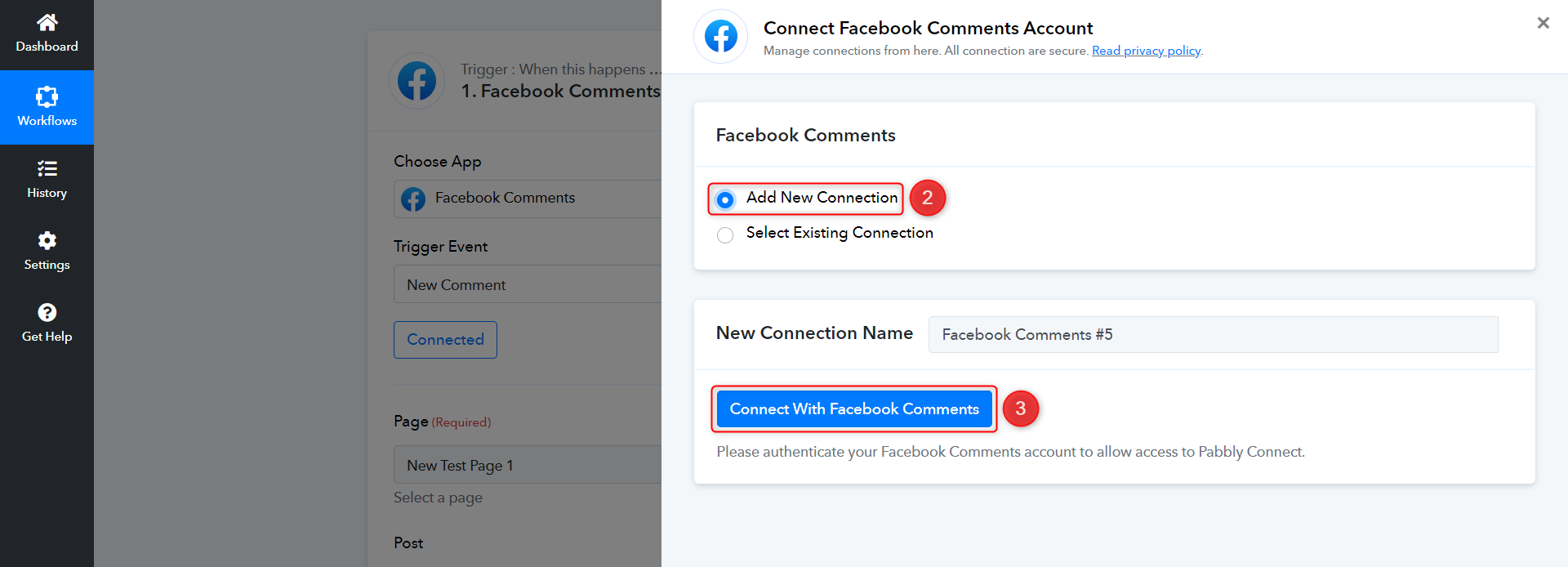Open the Read privacy policy link
1568x567 pixels.
pyautogui.click(x=1146, y=51)
